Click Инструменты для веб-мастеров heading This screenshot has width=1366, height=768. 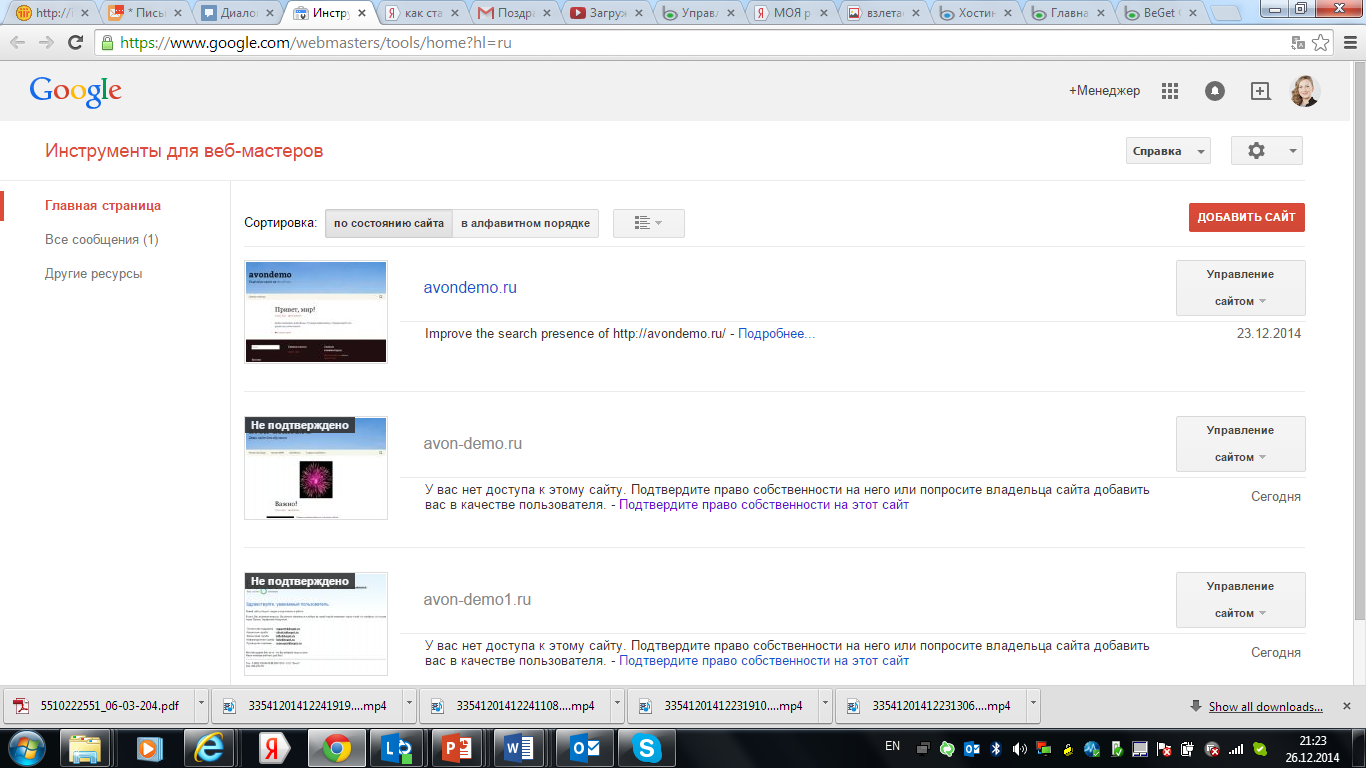pos(184,151)
